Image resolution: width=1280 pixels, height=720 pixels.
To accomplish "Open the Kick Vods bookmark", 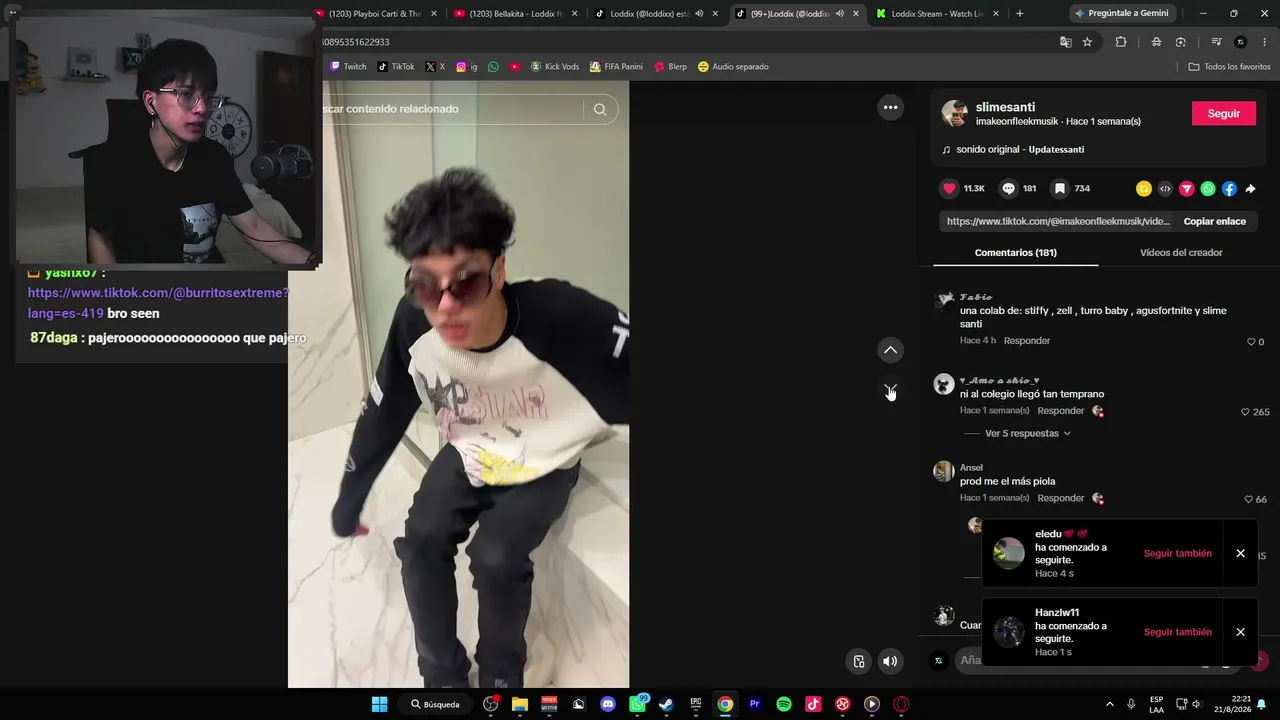I will tap(555, 67).
